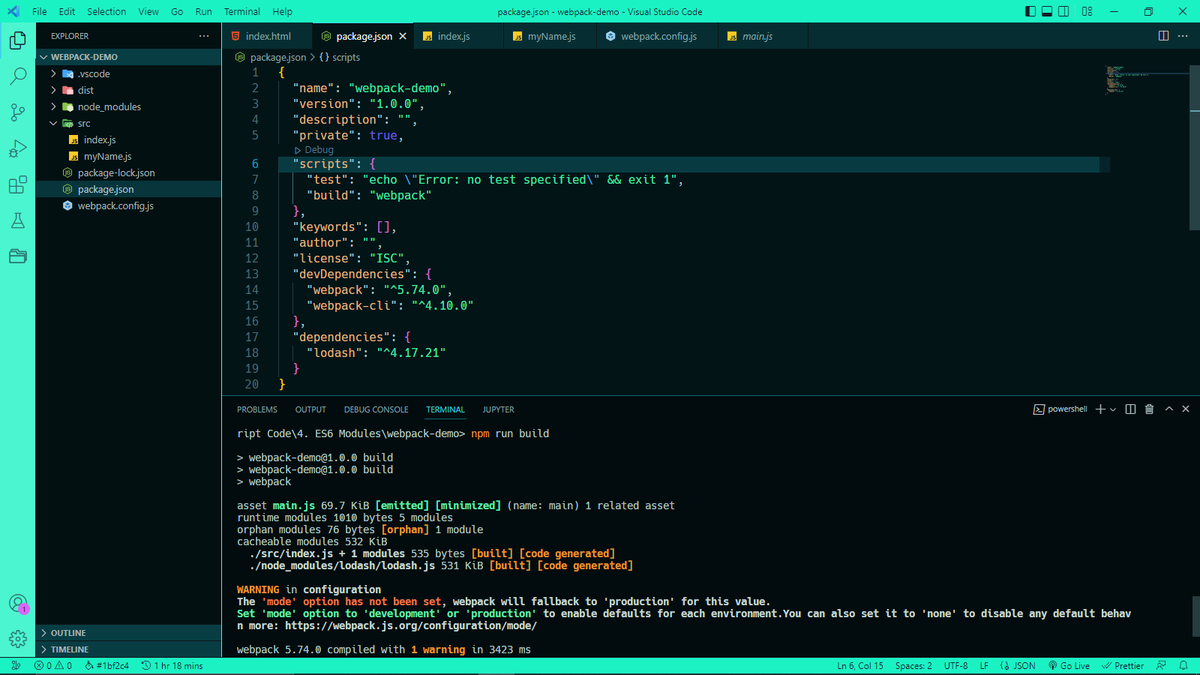Open the 1 hr 18 mins time tracker status
The width and height of the screenshot is (1200, 675).
pyautogui.click(x=172, y=666)
